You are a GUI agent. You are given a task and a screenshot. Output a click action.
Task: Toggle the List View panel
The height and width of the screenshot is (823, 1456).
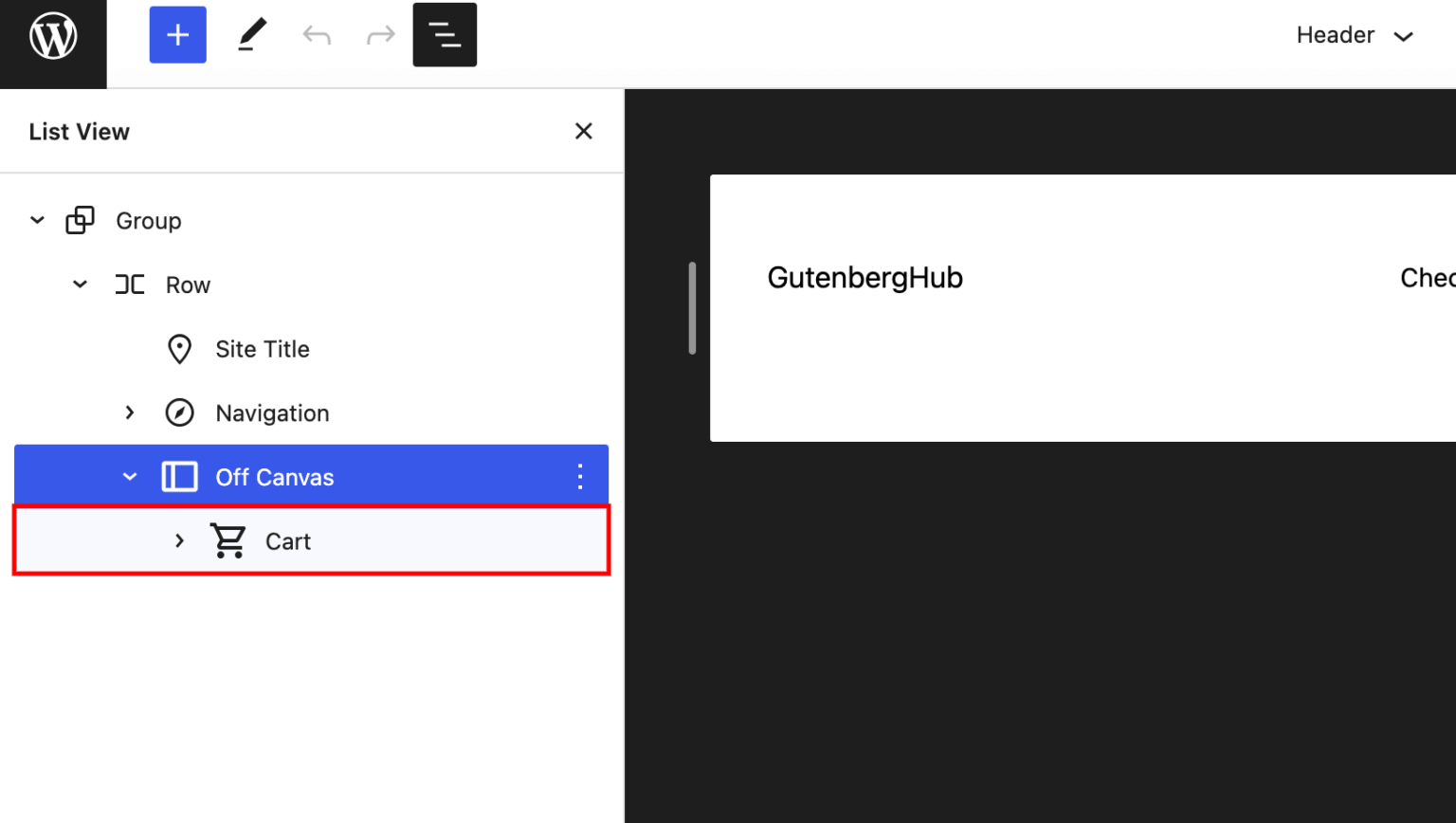(x=445, y=34)
